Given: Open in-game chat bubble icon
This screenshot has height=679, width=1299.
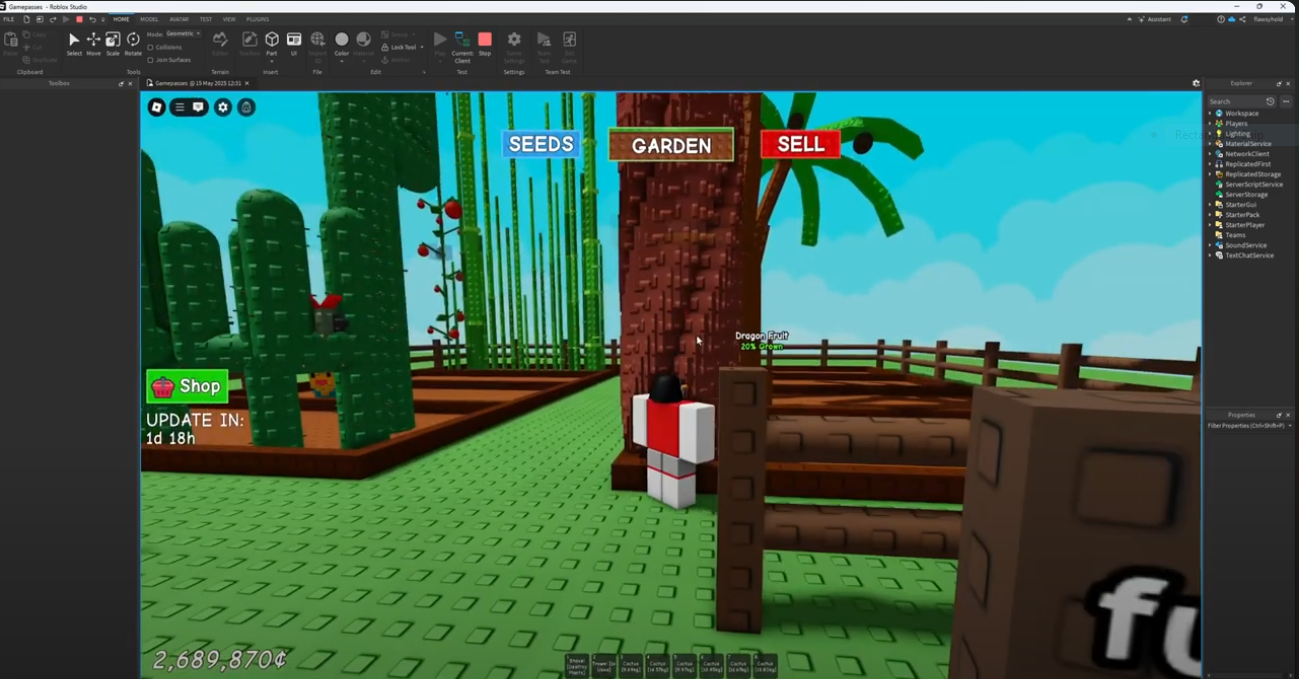Looking at the screenshot, I should point(198,107).
